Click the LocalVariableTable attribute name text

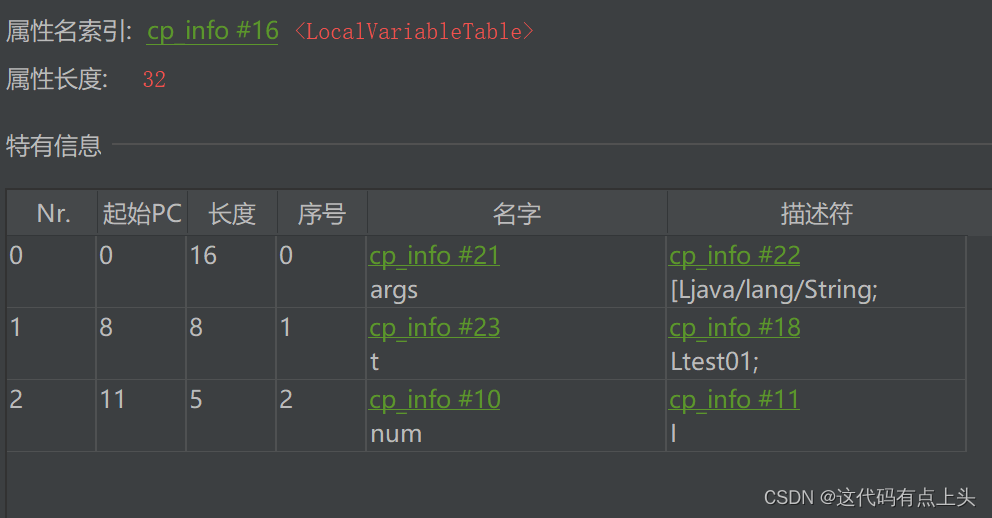(414, 32)
